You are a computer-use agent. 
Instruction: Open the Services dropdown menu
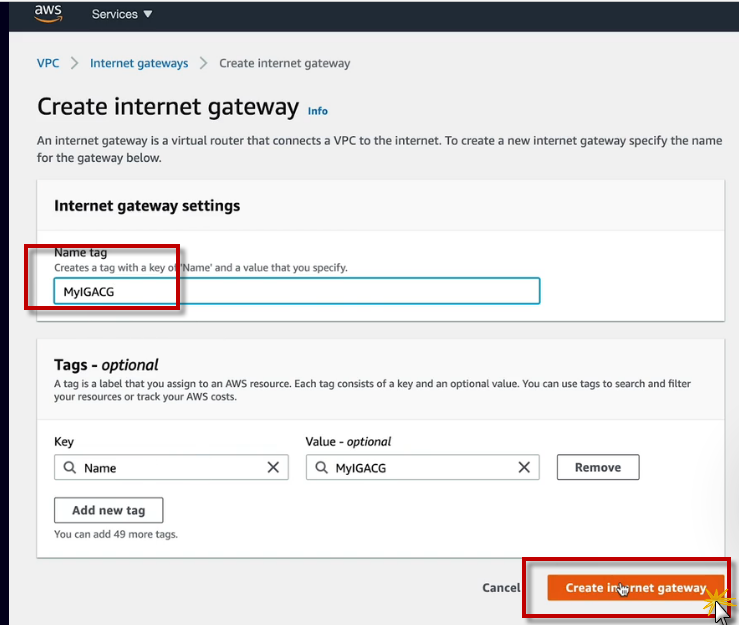coord(121,14)
